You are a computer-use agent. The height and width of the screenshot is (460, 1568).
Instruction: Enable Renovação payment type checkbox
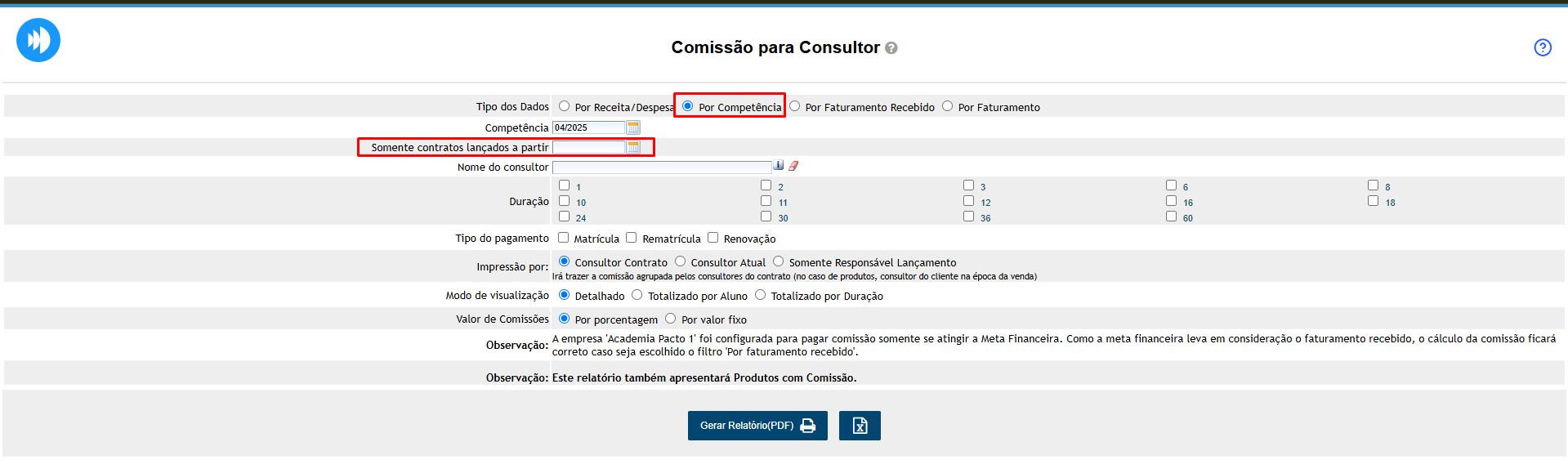[x=713, y=238]
